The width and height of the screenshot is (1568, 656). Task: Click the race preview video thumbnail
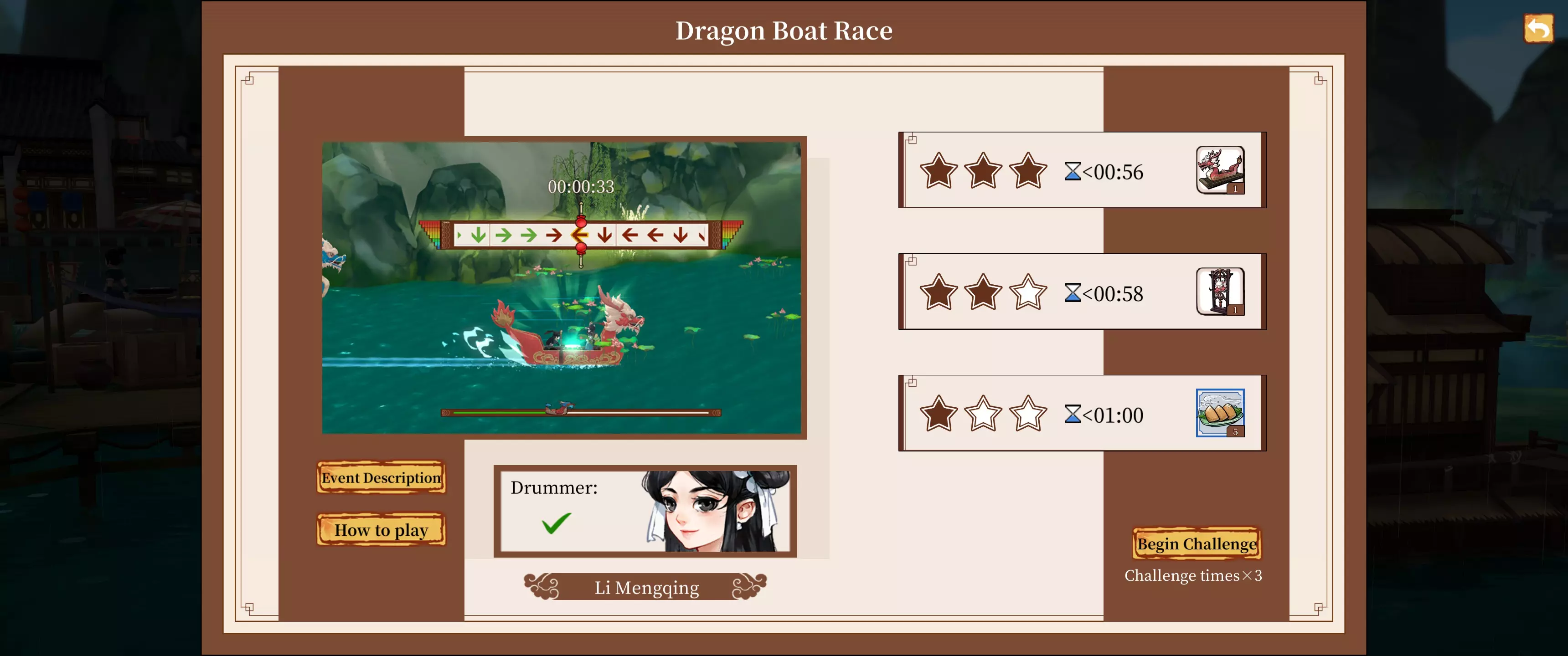pyautogui.click(x=562, y=288)
